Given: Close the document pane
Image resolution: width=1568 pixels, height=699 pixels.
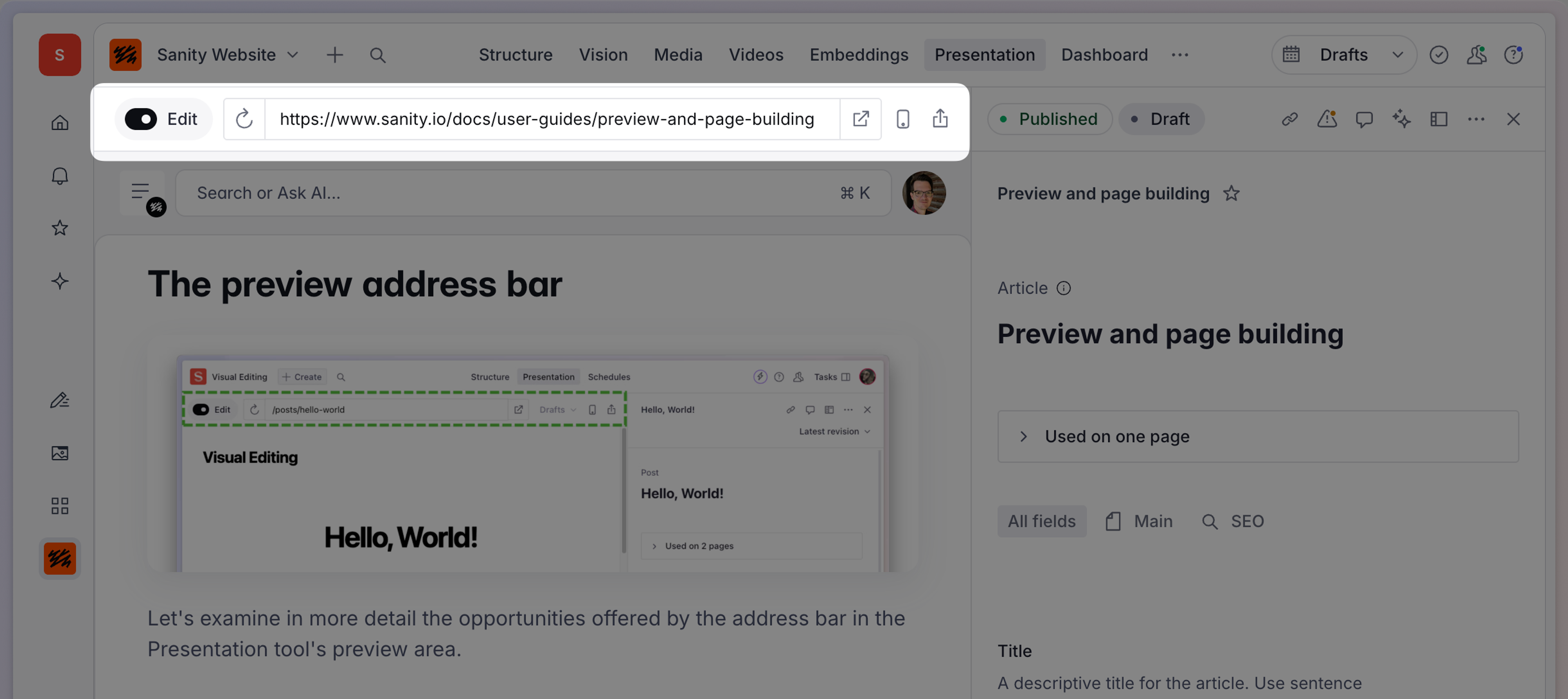Looking at the screenshot, I should click(1513, 119).
